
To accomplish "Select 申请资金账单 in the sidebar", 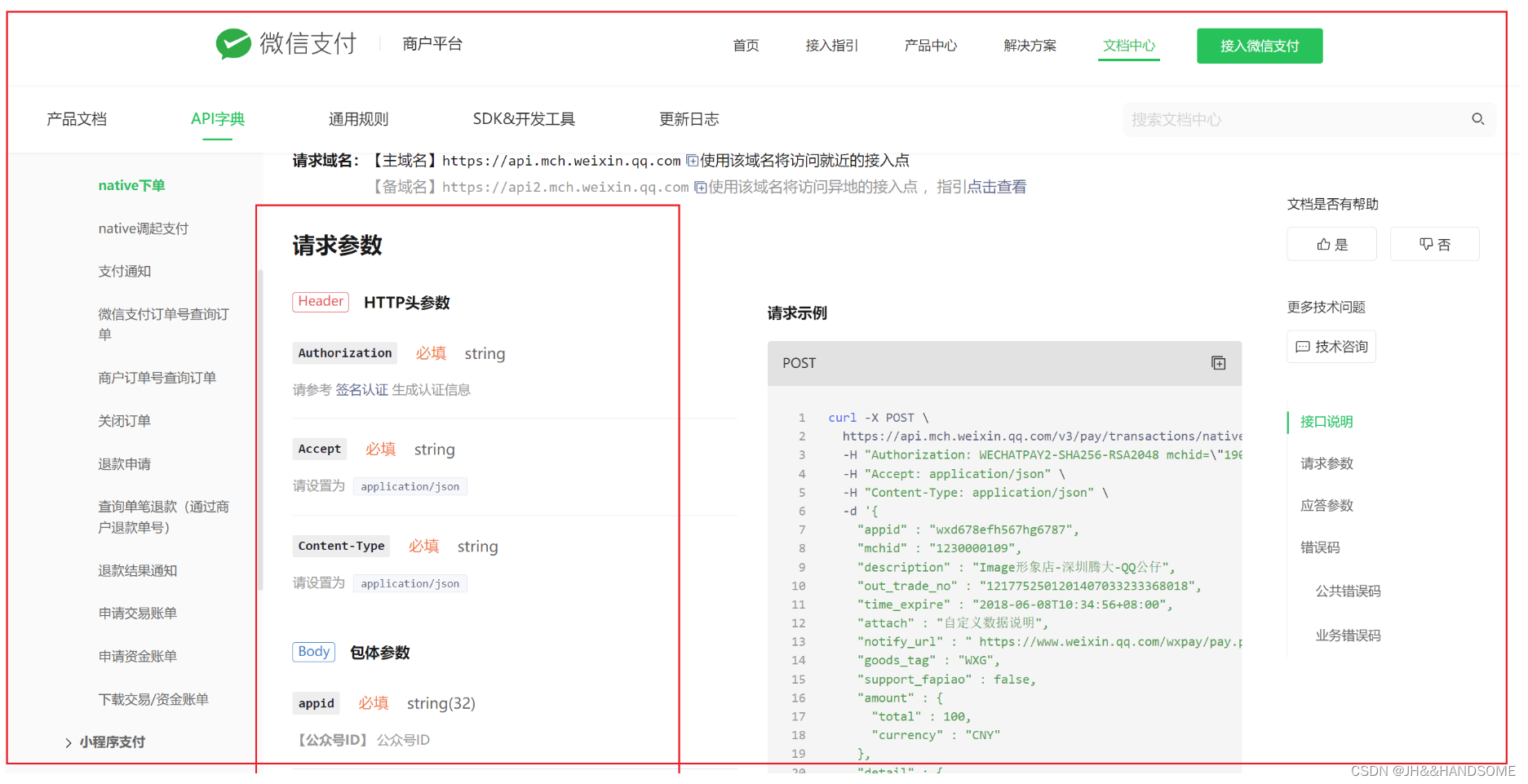I will 138,657.
